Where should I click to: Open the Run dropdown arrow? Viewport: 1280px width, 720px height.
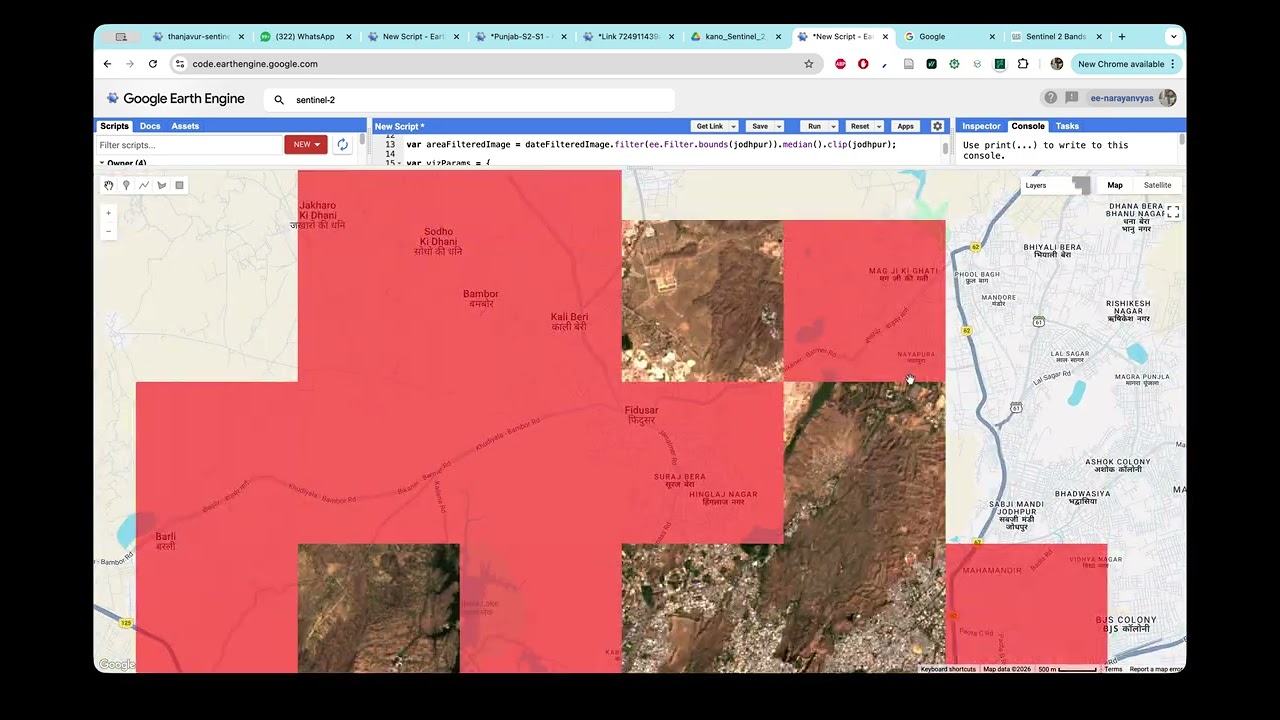click(832, 127)
